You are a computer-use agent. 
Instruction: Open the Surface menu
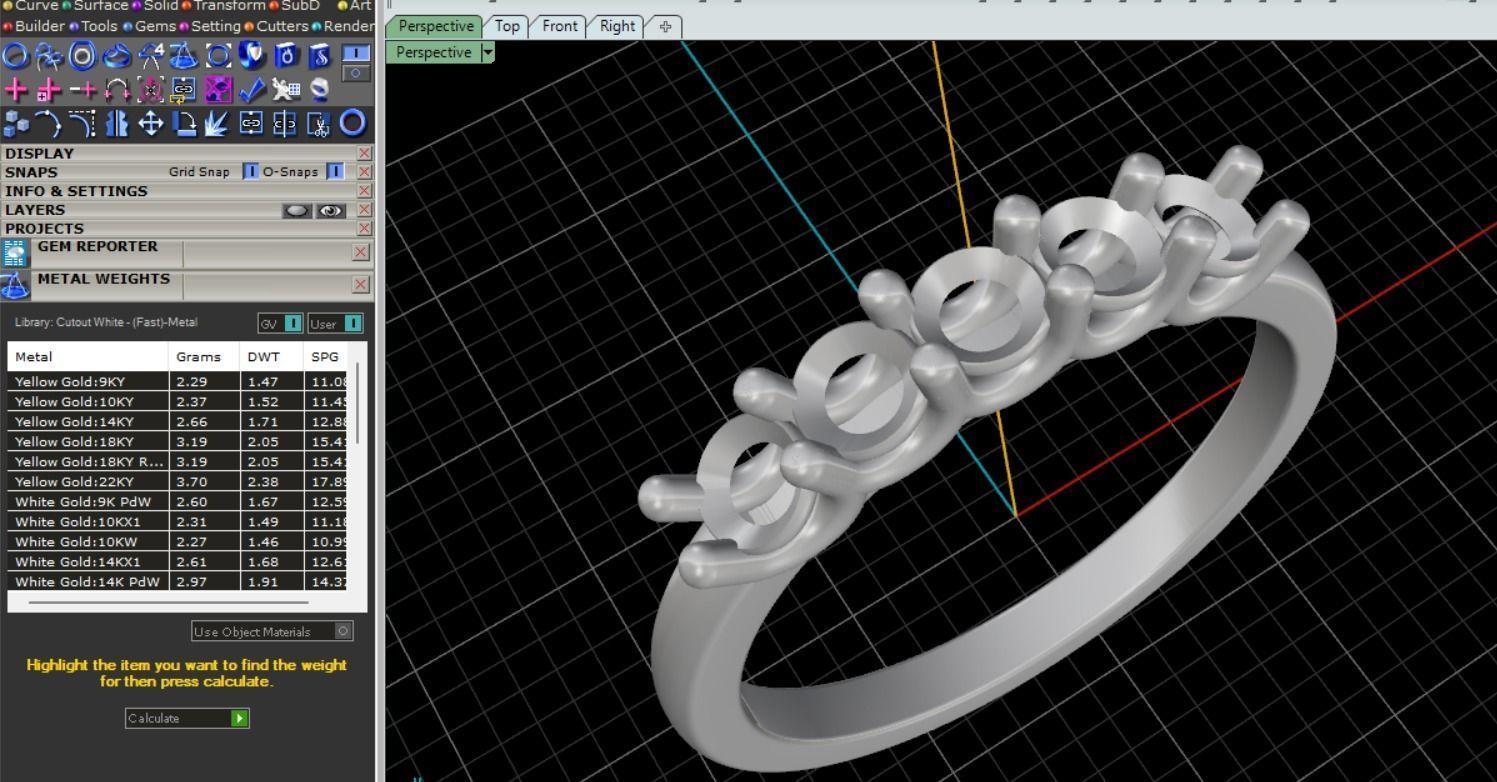100,6
